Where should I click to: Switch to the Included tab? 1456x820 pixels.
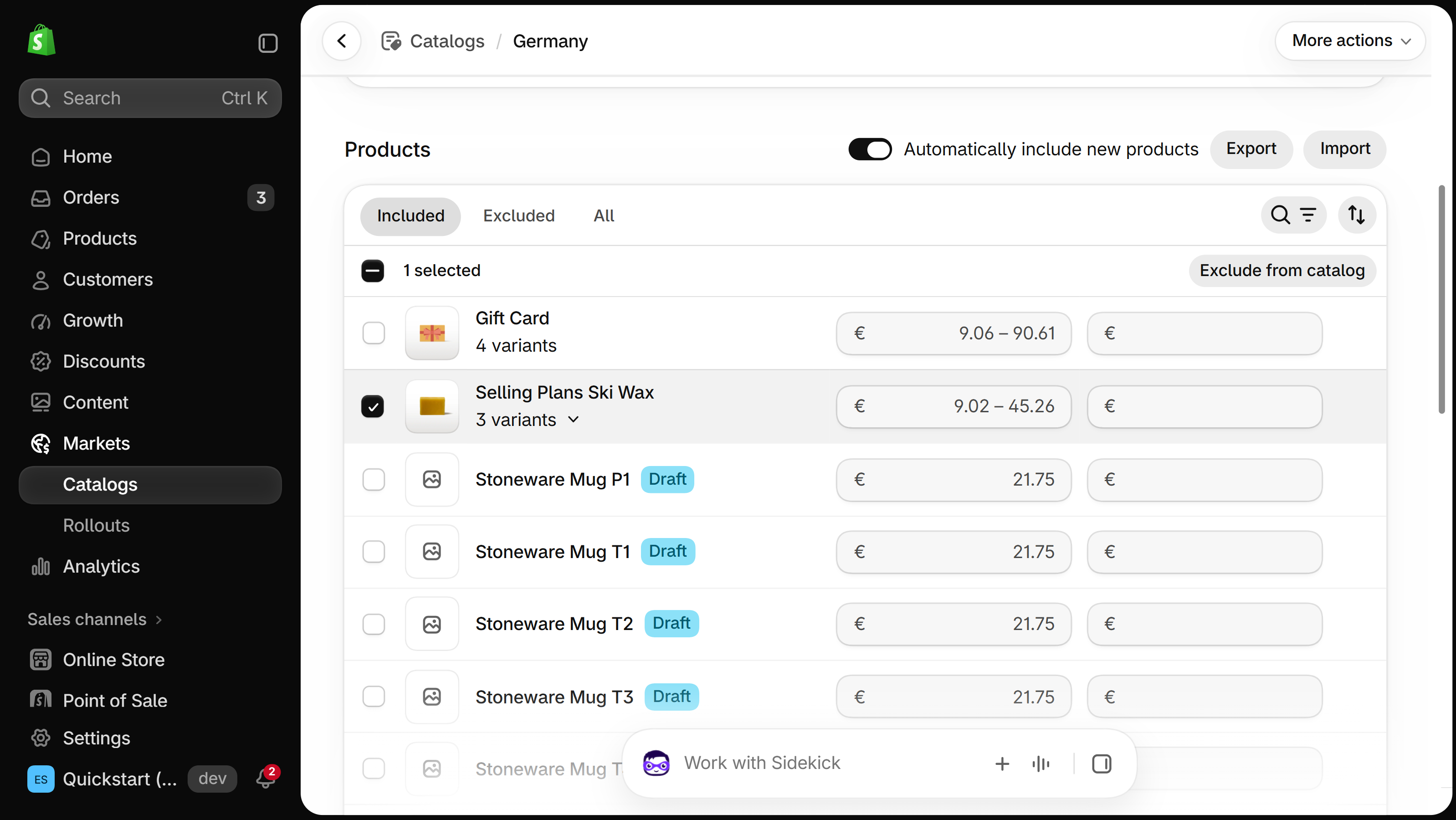tap(410, 216)
